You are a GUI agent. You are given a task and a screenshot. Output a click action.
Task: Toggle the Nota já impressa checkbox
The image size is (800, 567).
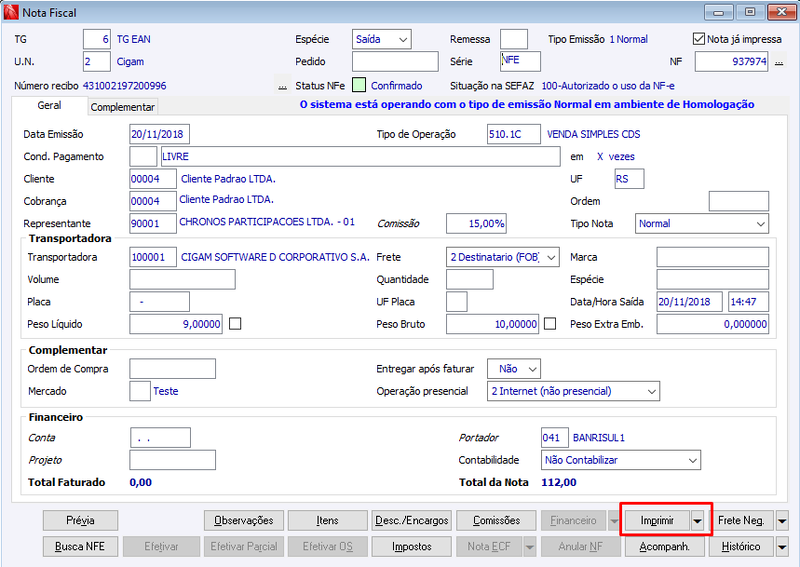pos(699,39)
